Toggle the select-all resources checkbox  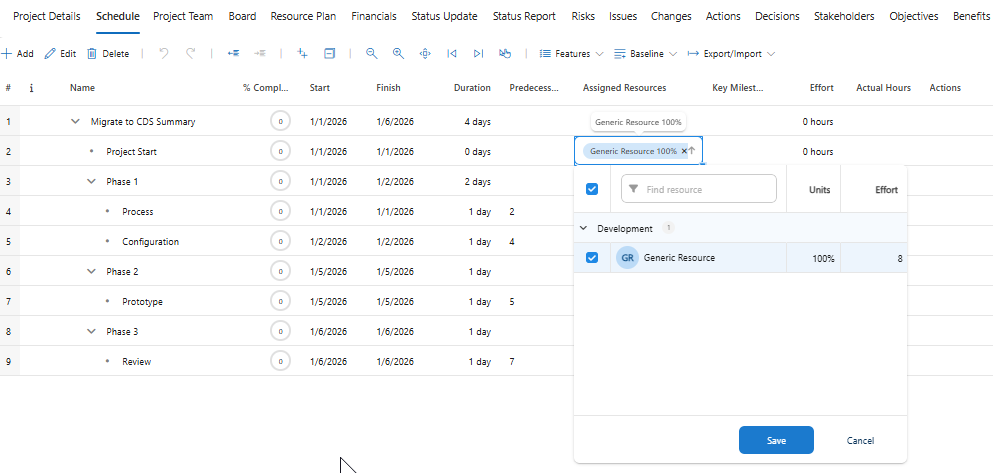(592, 189)
